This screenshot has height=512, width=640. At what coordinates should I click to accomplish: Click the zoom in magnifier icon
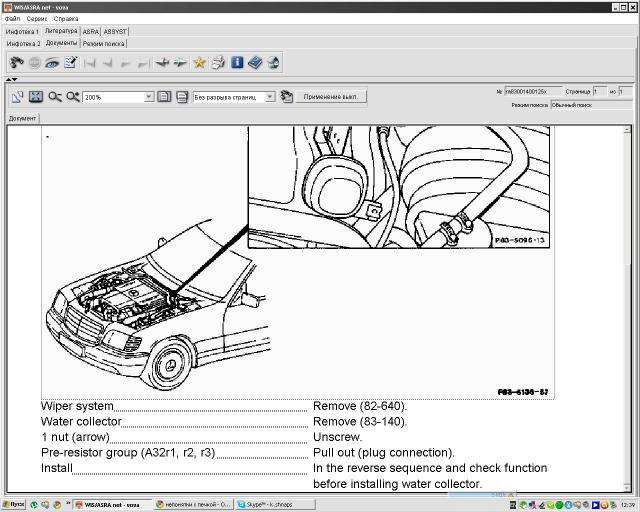(72, 97)
